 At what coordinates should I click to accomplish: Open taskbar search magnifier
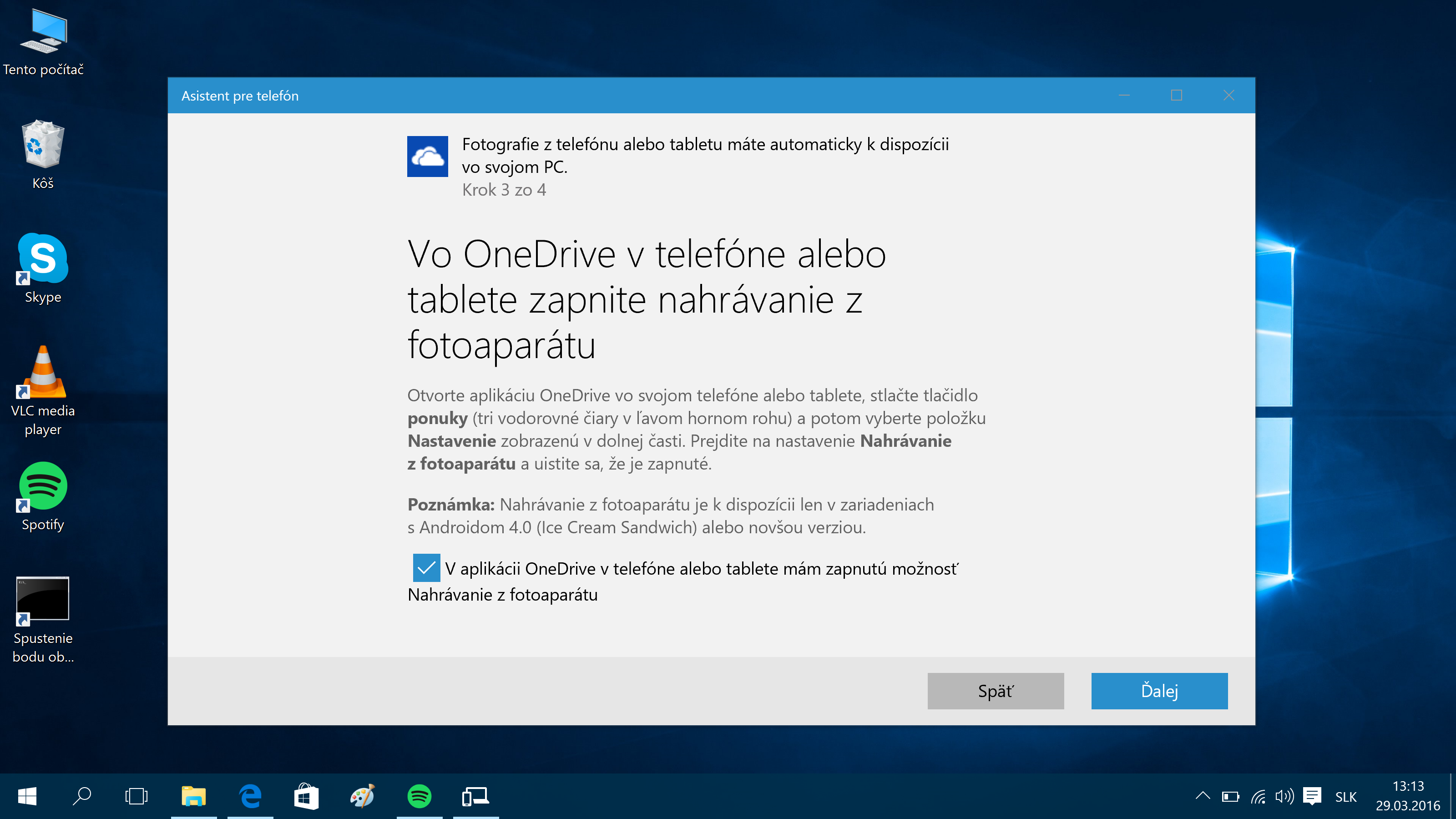click(x=82, y=796)
